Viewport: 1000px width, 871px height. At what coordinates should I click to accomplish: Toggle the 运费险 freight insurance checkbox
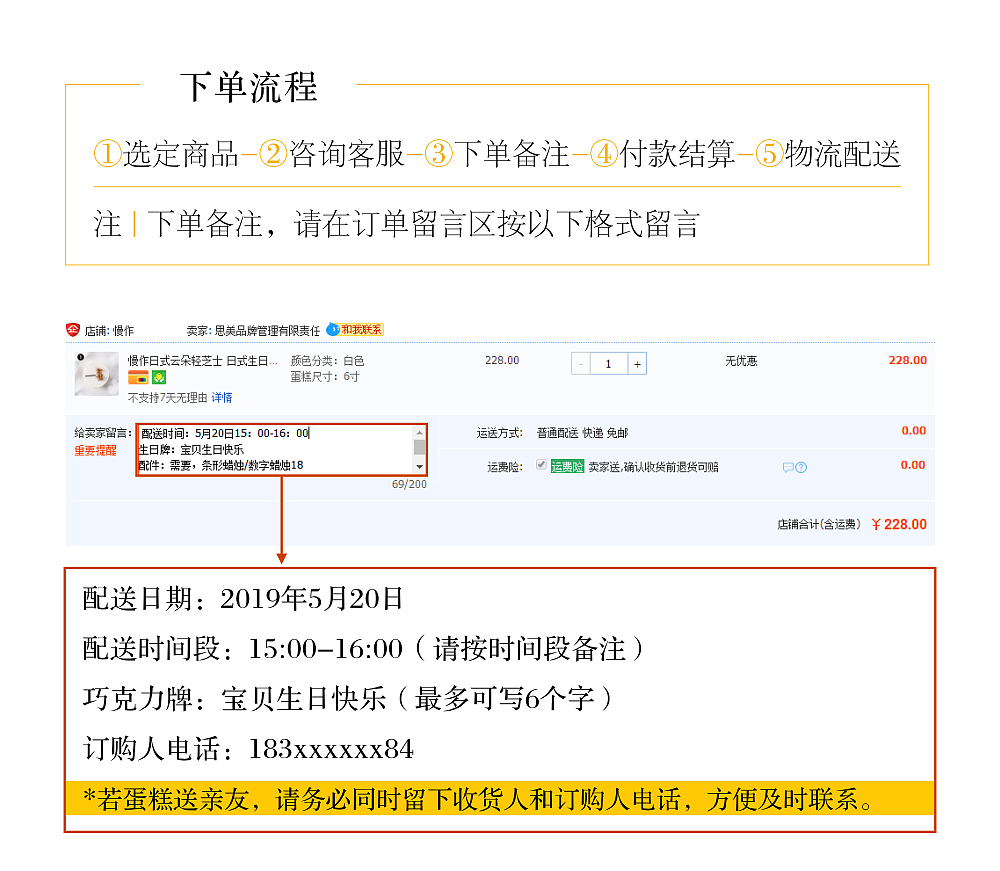(541, 465)
